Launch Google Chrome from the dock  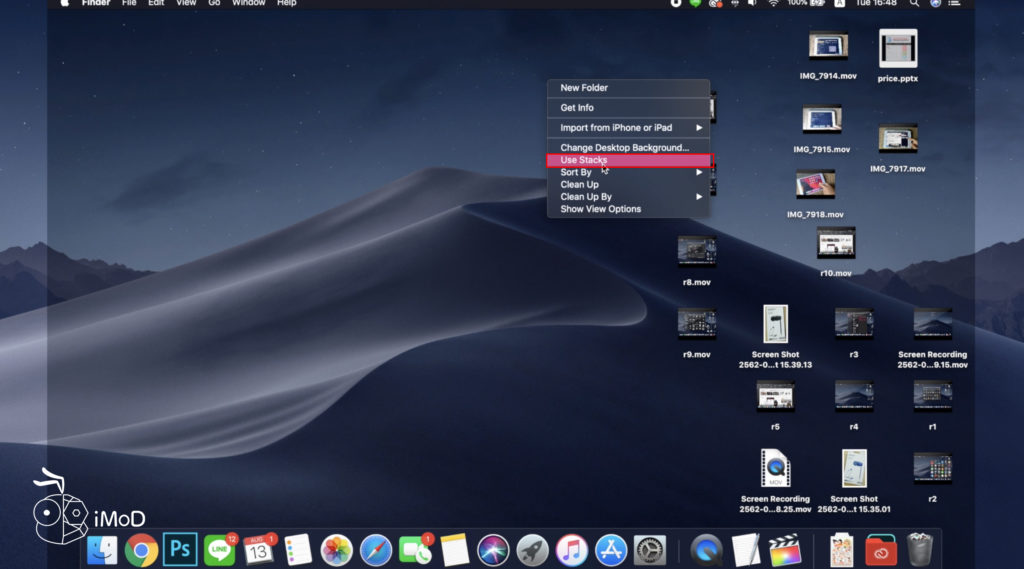(141, 551)
